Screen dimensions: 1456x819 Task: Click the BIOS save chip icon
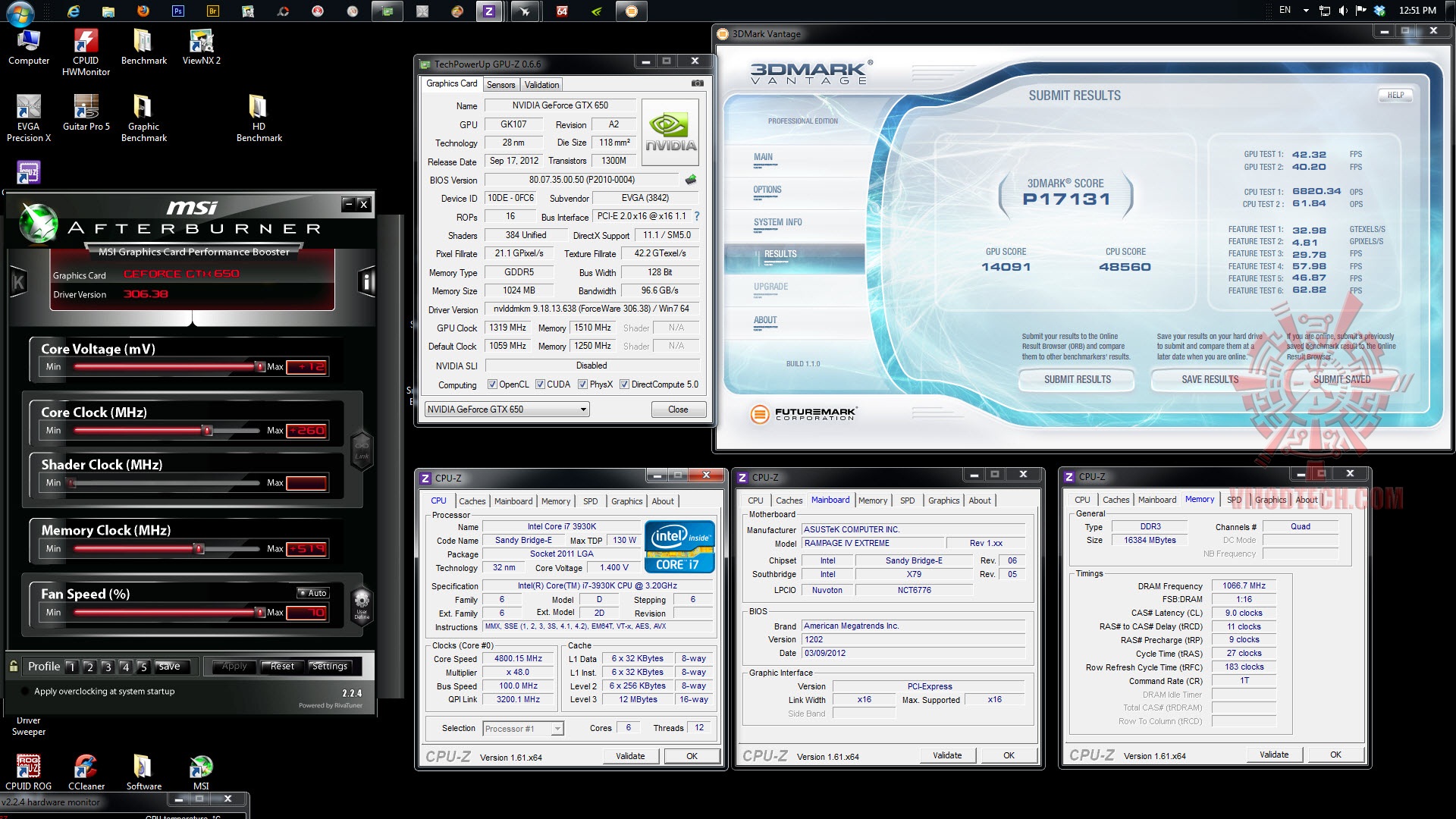pyautogui.click(x=690, y=180)
